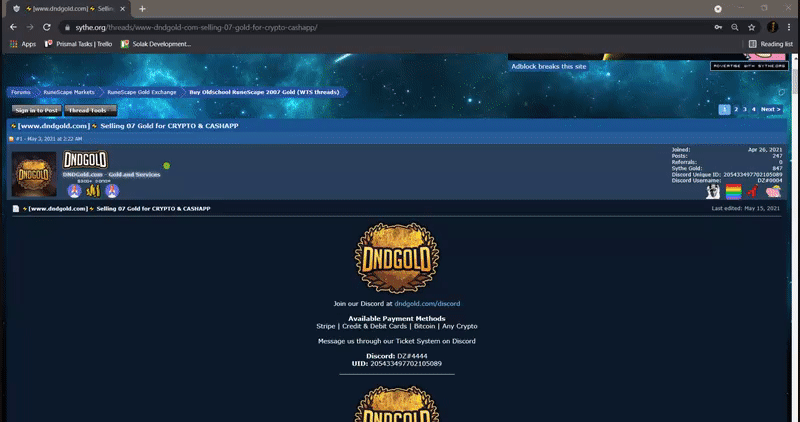Viewport: 800px width, 422px height.
Task: Open the Chrome three-dot menu
Action: coord(789,27)
